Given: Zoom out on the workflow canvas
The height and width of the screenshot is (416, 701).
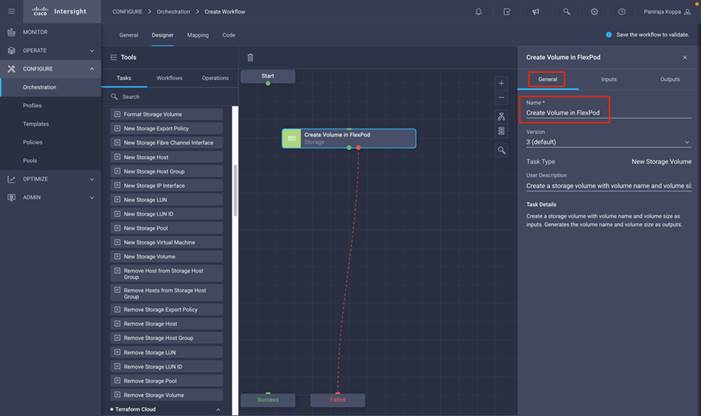Looking at the screenshot, I should pos(501,98).
